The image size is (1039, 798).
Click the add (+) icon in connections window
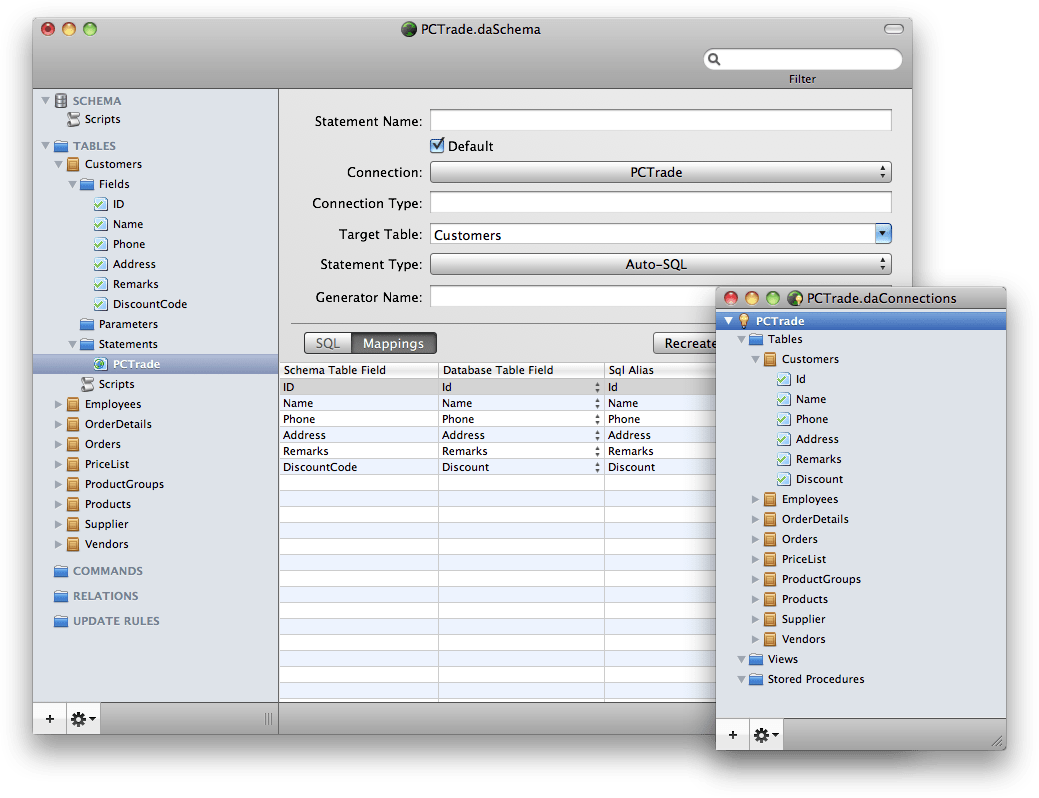click(x=732, y=734)
